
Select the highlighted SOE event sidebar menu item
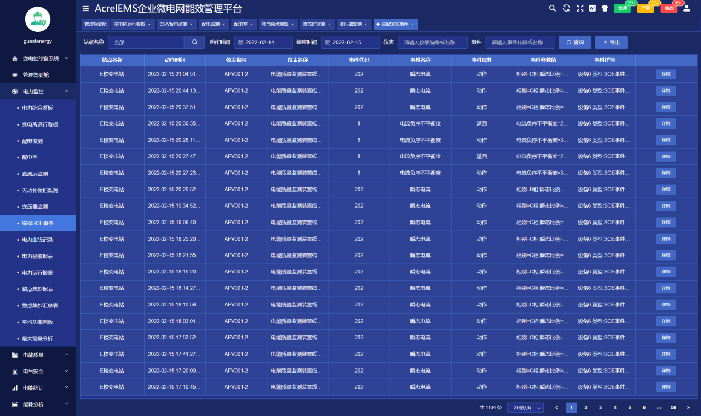[x=43, y=223]
